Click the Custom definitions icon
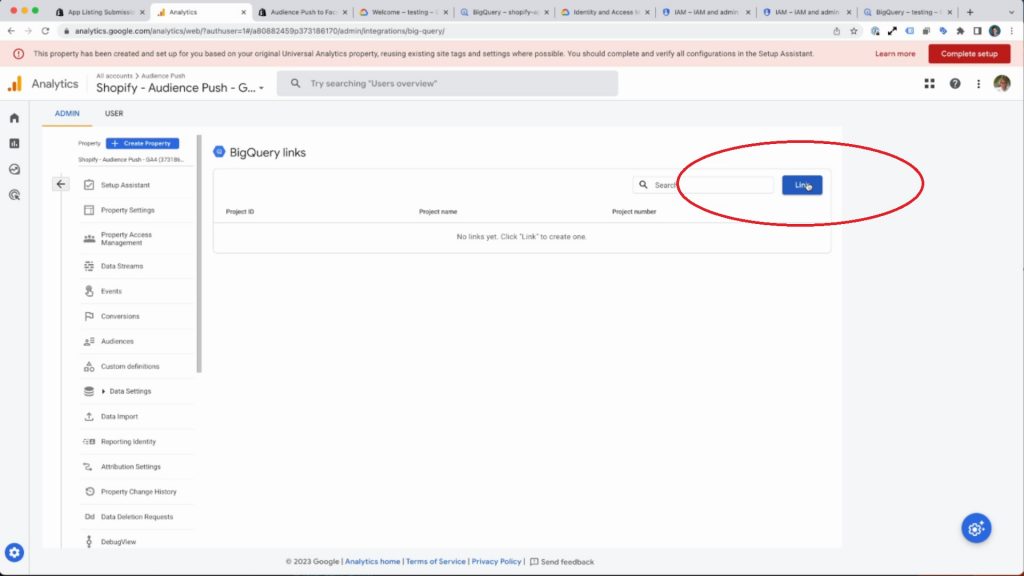 tap(89, 366)
